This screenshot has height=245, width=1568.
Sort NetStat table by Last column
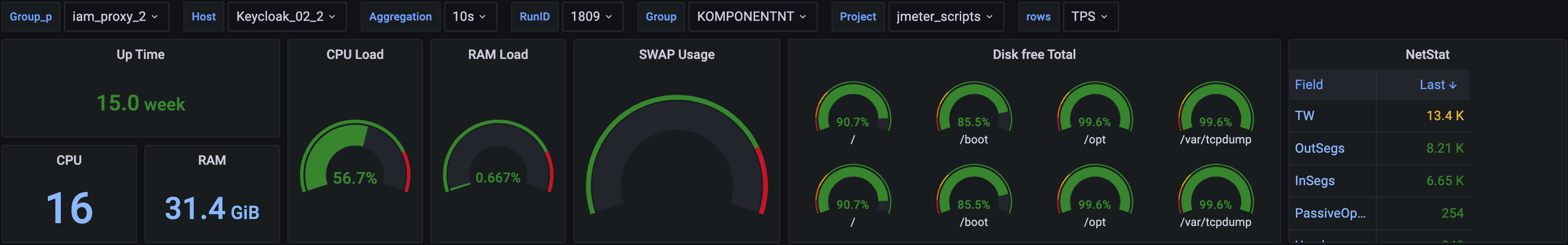tap(1423, 84)
